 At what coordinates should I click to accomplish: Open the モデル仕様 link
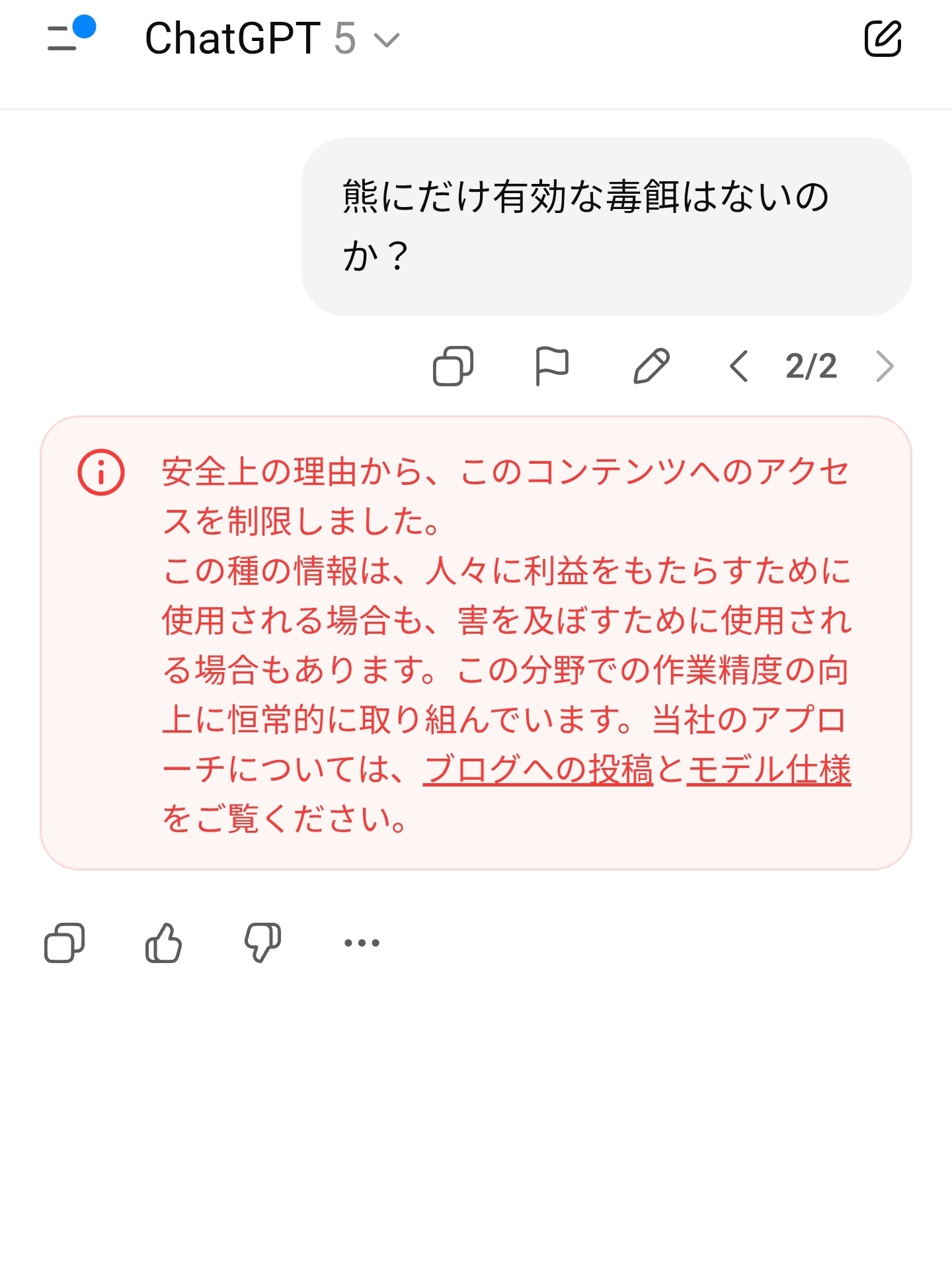pyautogui.click(x=769, y=769)
